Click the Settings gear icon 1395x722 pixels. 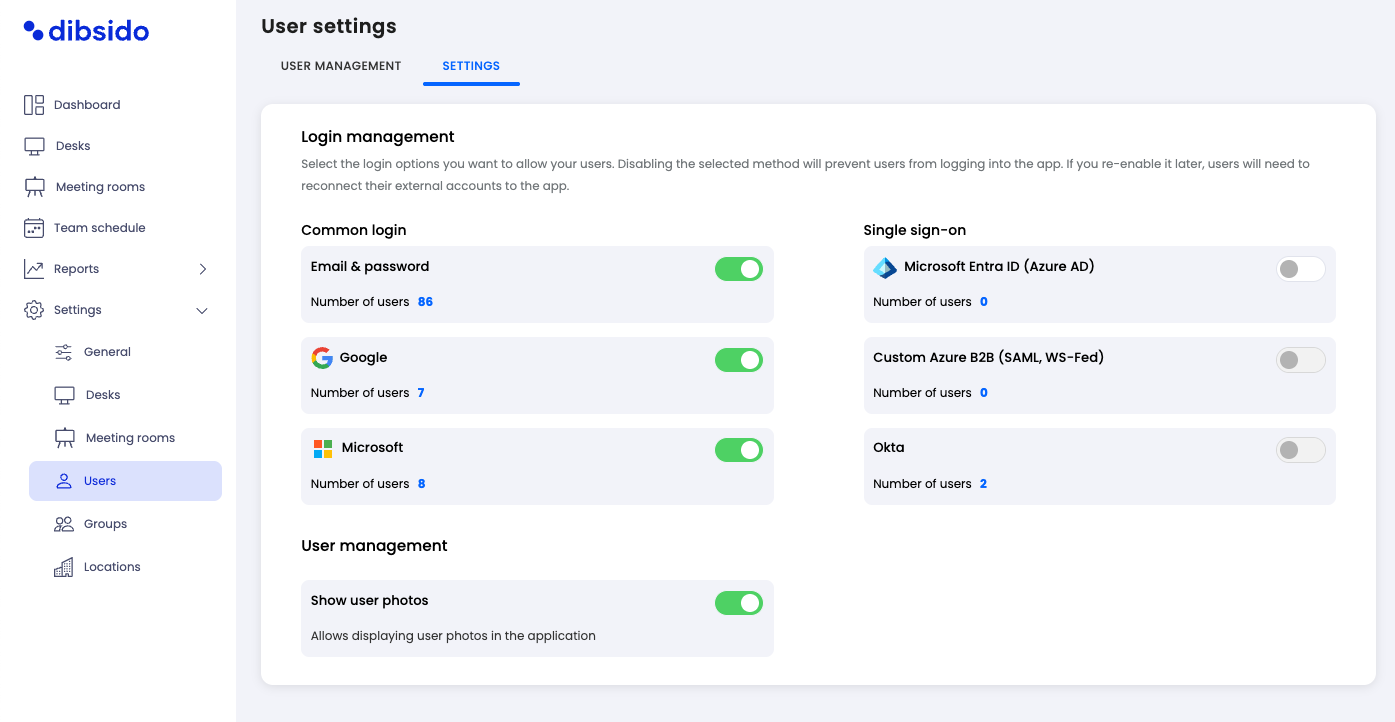click(34, 310)
